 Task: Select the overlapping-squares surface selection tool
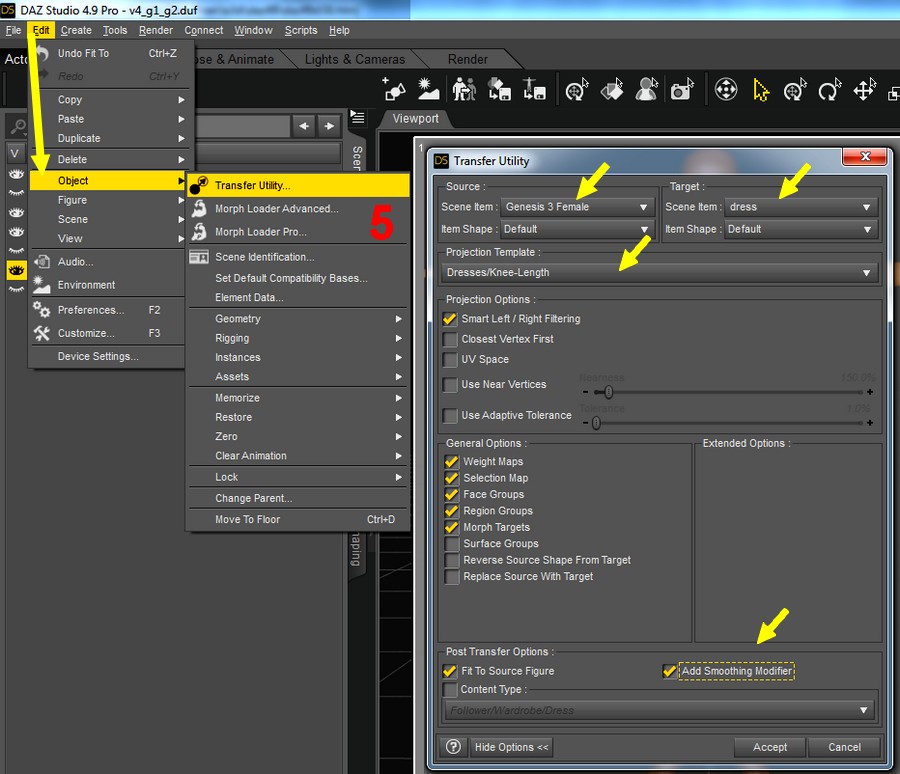point(612,90)
